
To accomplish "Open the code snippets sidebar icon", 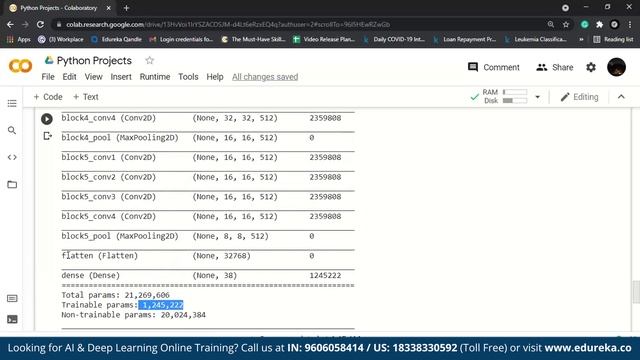I will 12,157.
